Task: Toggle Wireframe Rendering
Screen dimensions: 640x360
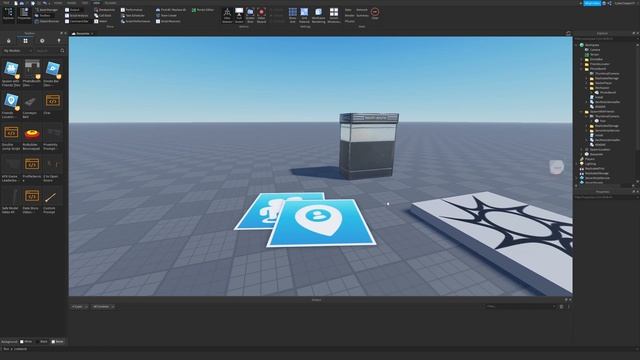Action: [x=318, y=15]
